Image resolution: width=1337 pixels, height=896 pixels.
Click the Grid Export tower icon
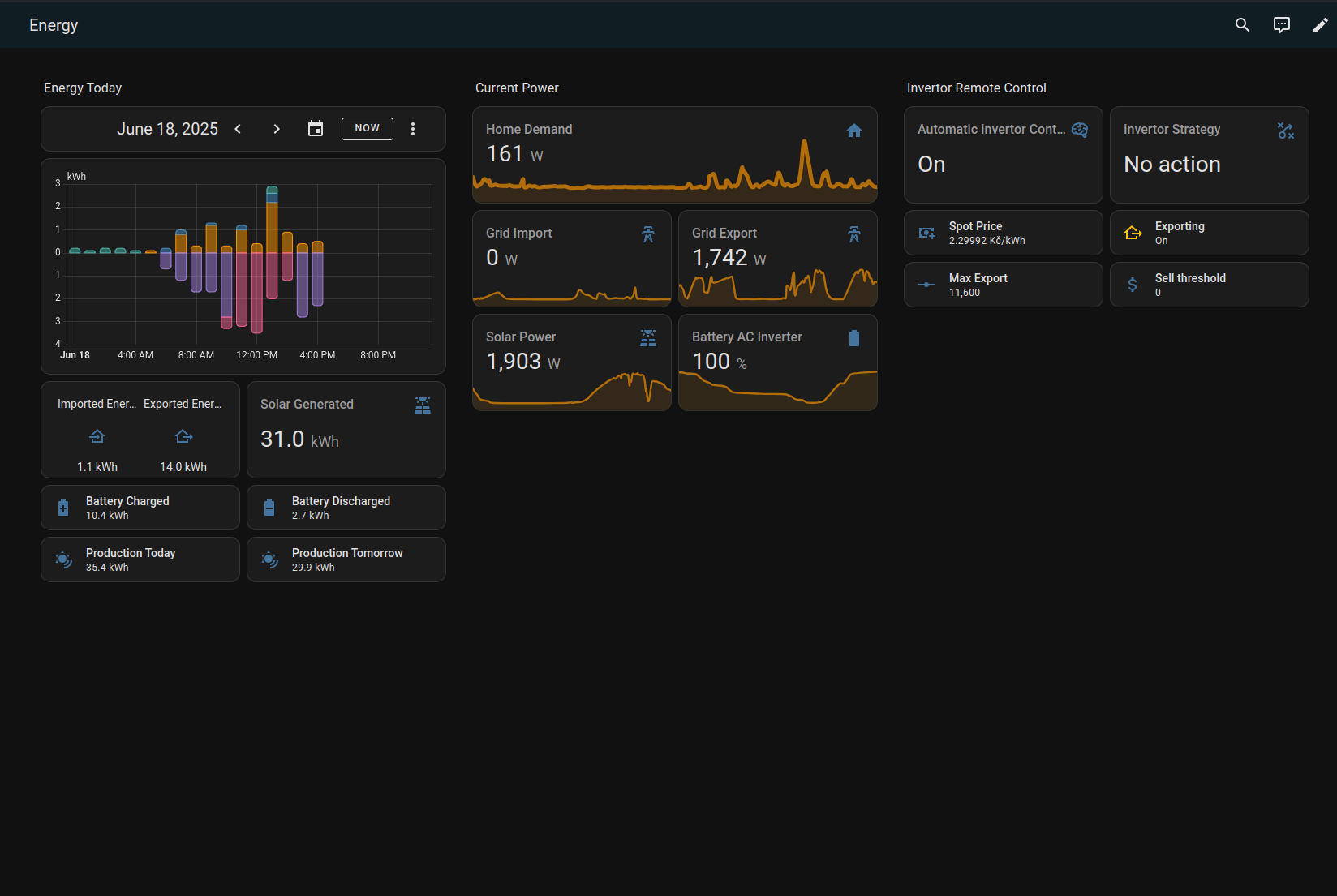(854, 234)
